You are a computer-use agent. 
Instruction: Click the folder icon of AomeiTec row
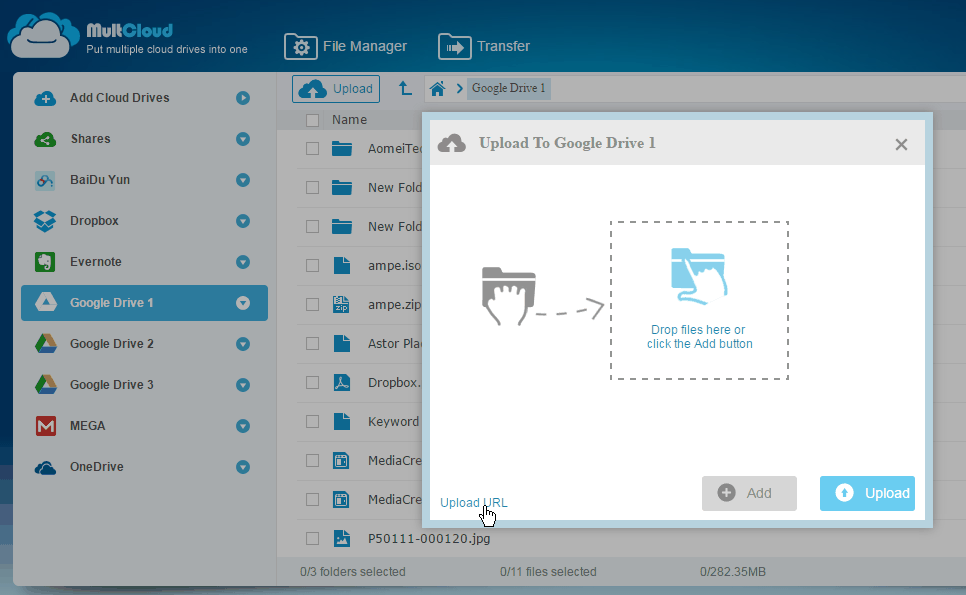coord(341,148)
